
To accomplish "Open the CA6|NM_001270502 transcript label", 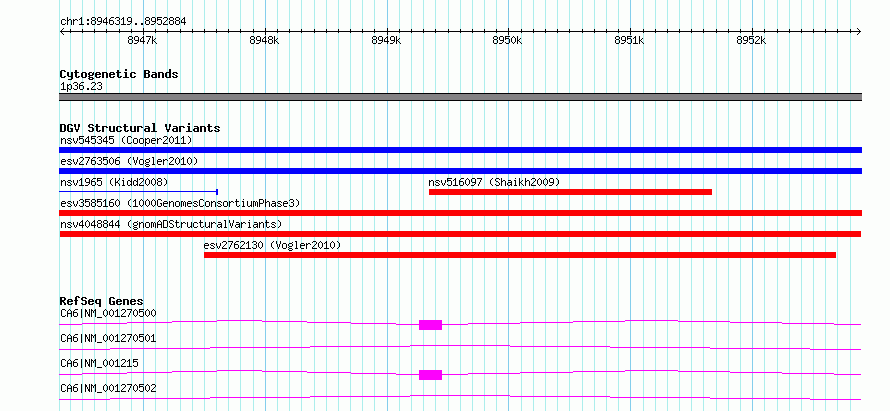I will [108, 388].
